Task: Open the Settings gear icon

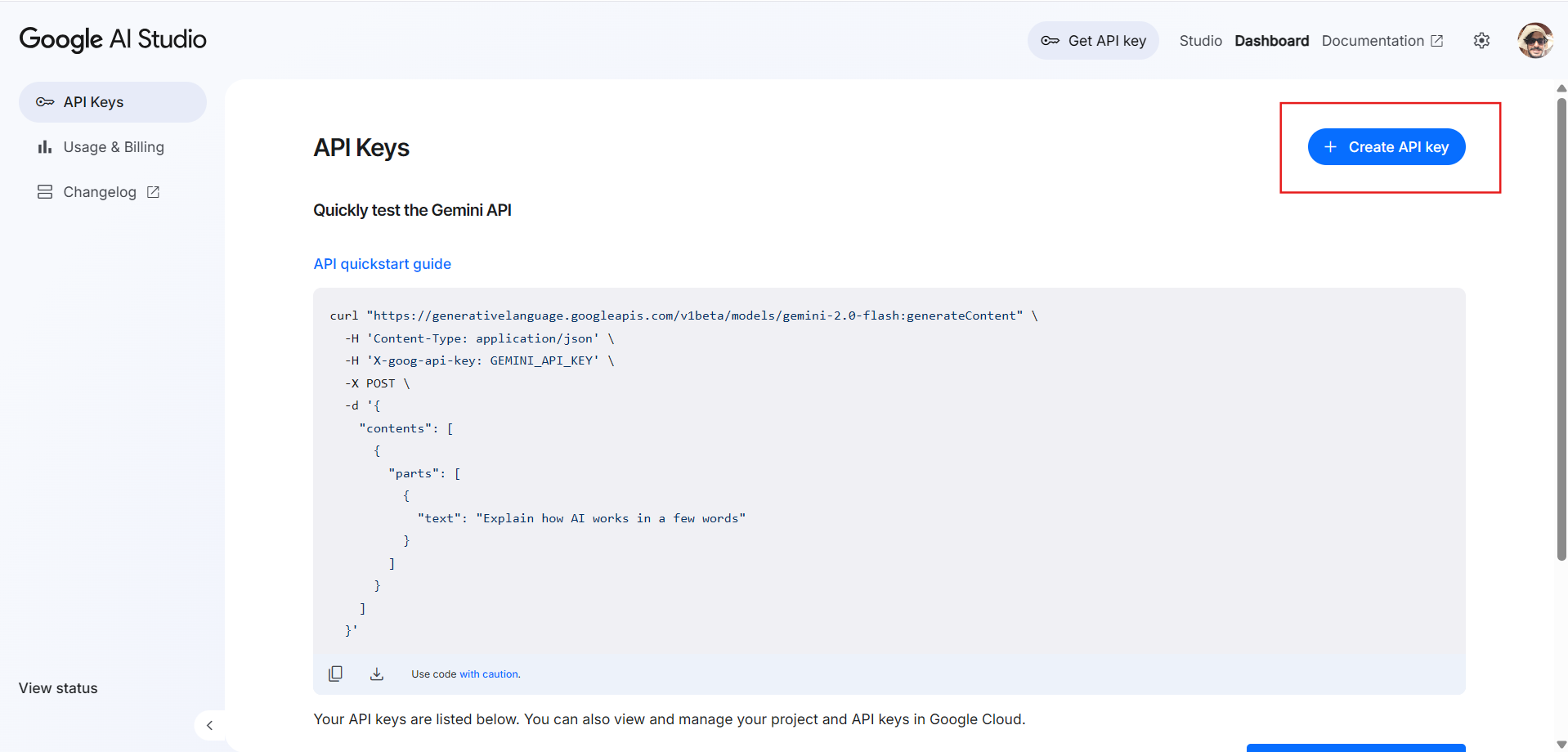Action: pos(1481,40)
